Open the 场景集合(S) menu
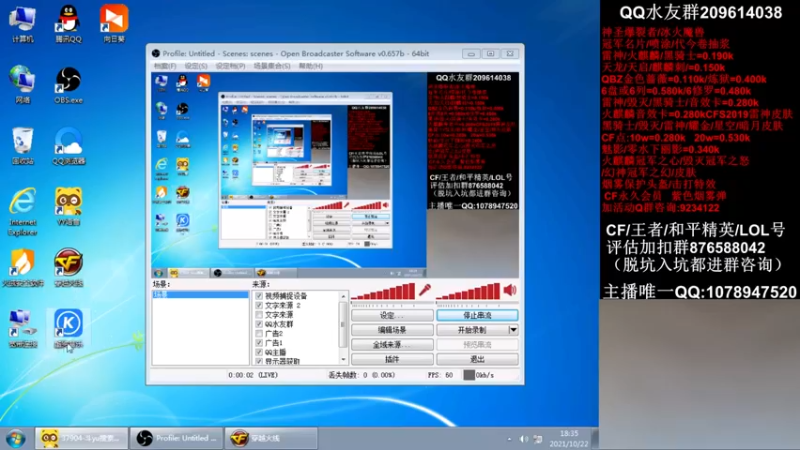Screen dimensions: 800x450 coord(272,66)
